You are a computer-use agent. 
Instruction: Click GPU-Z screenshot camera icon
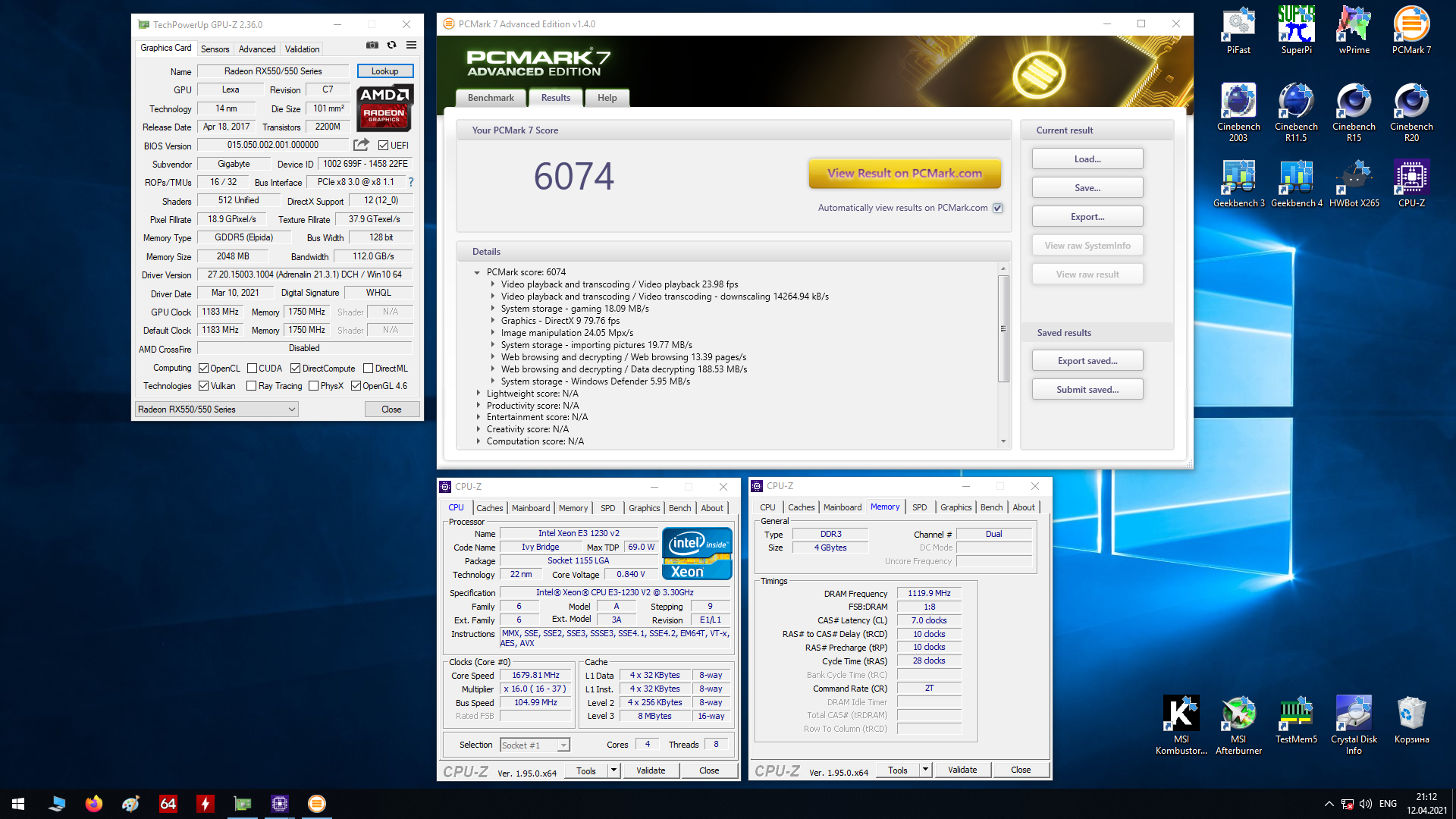(372, 45)
